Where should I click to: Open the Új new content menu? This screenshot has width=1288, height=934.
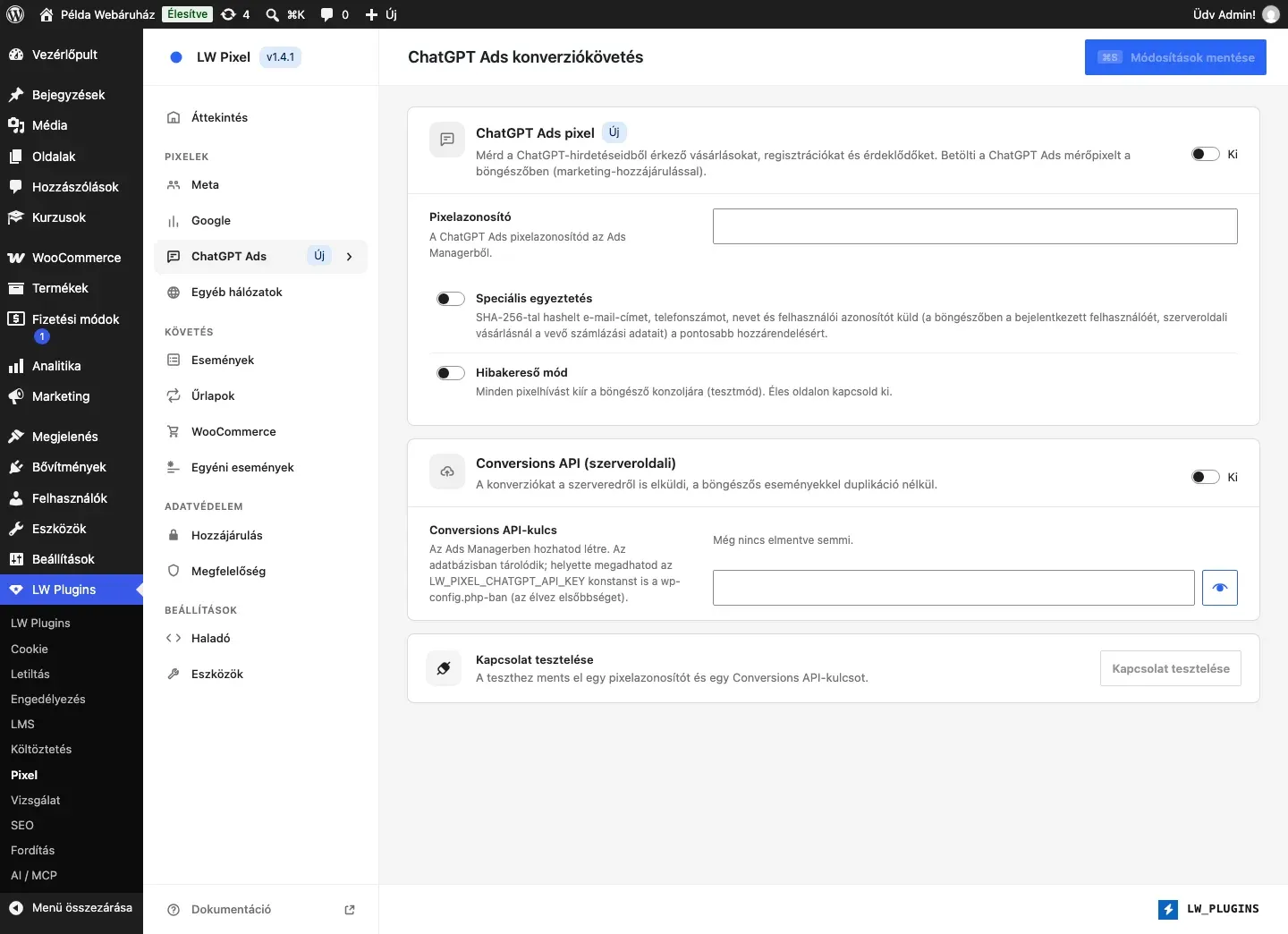[x=381, y=14]
